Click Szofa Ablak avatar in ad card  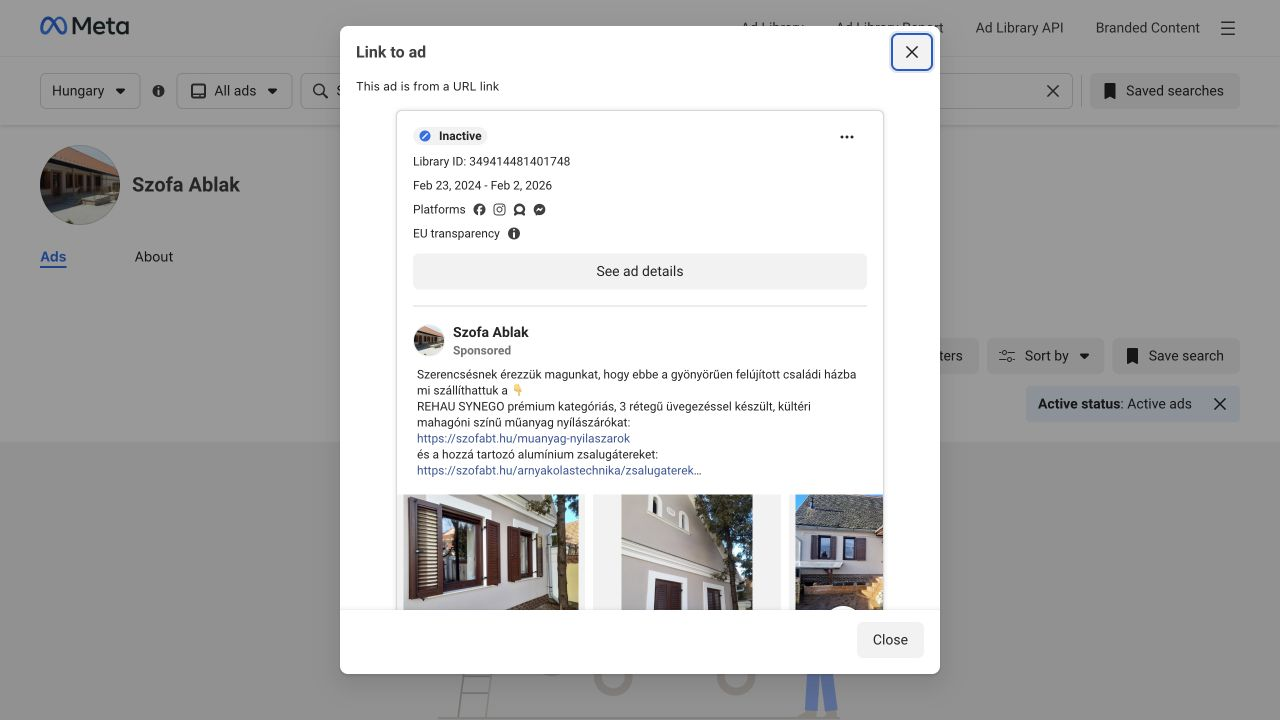[429, 340]
